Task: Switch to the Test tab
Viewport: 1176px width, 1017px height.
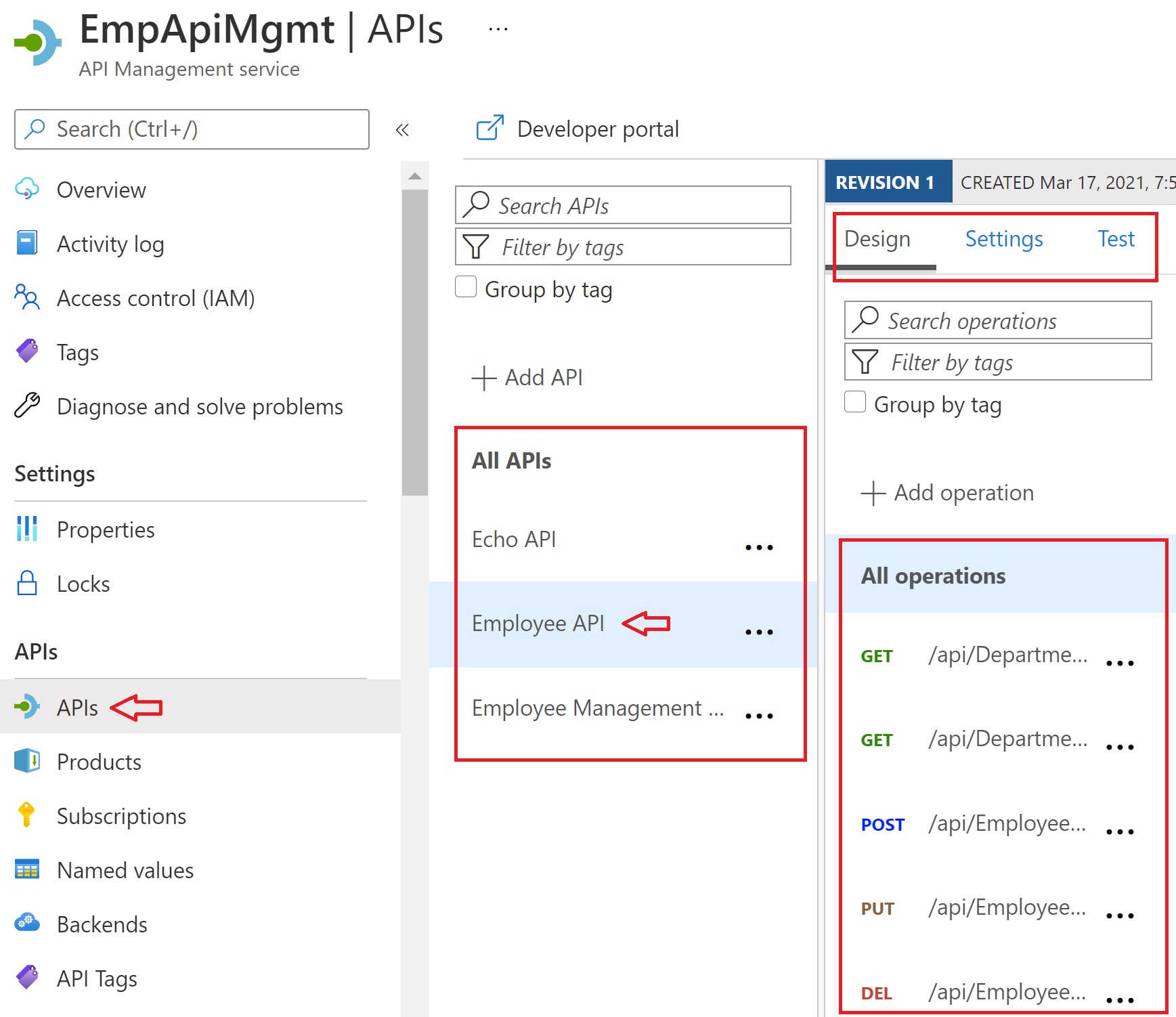Action: [1116, 239]
